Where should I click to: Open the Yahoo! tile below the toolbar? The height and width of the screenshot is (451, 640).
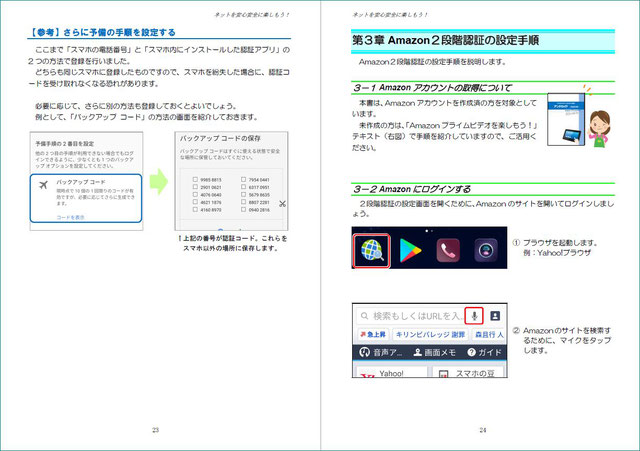(x=391, y=372)
